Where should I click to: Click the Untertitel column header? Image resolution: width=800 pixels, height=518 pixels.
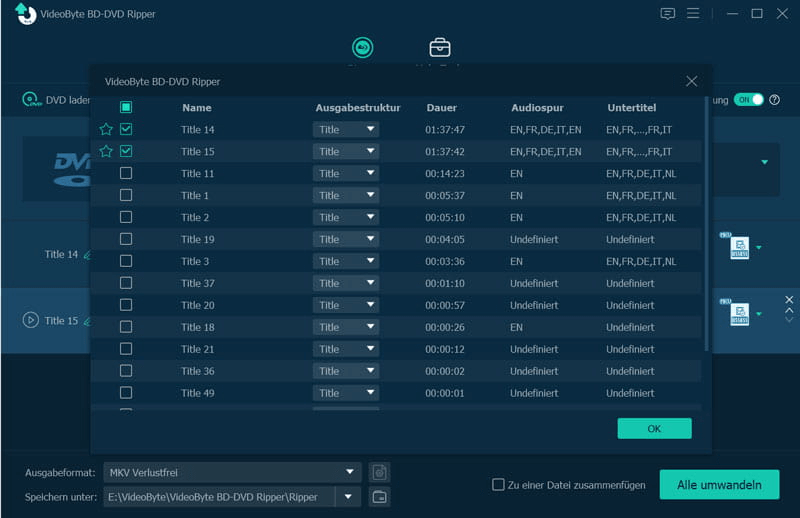pyautogui.click(x=632, y=108)
